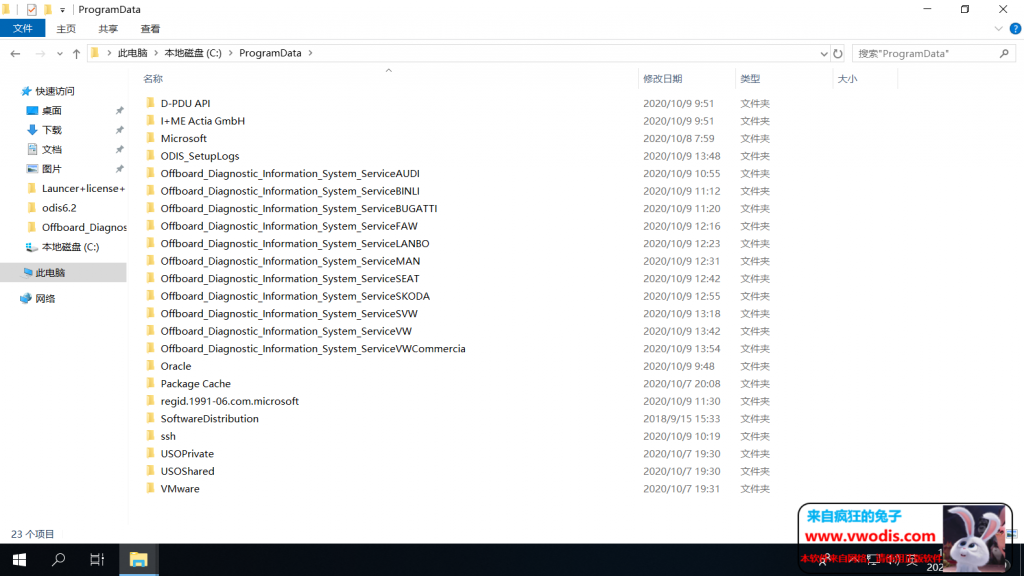The height and width of the screenshot is (576, 1024).
Task: Open the address bar history dropdown
Action: [823, 53]
